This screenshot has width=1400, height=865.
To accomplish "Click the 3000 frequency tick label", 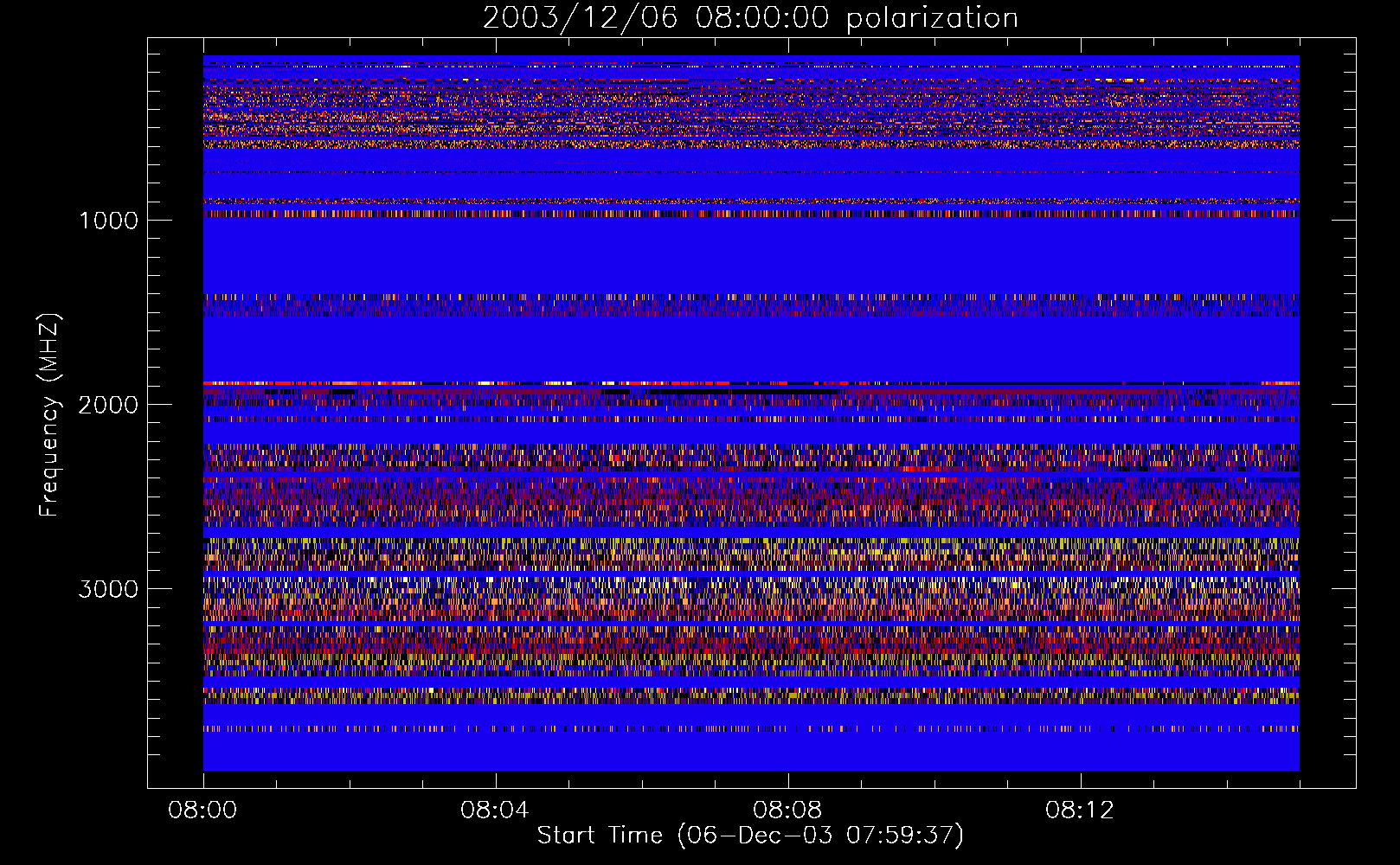I will tap(108, 589).
